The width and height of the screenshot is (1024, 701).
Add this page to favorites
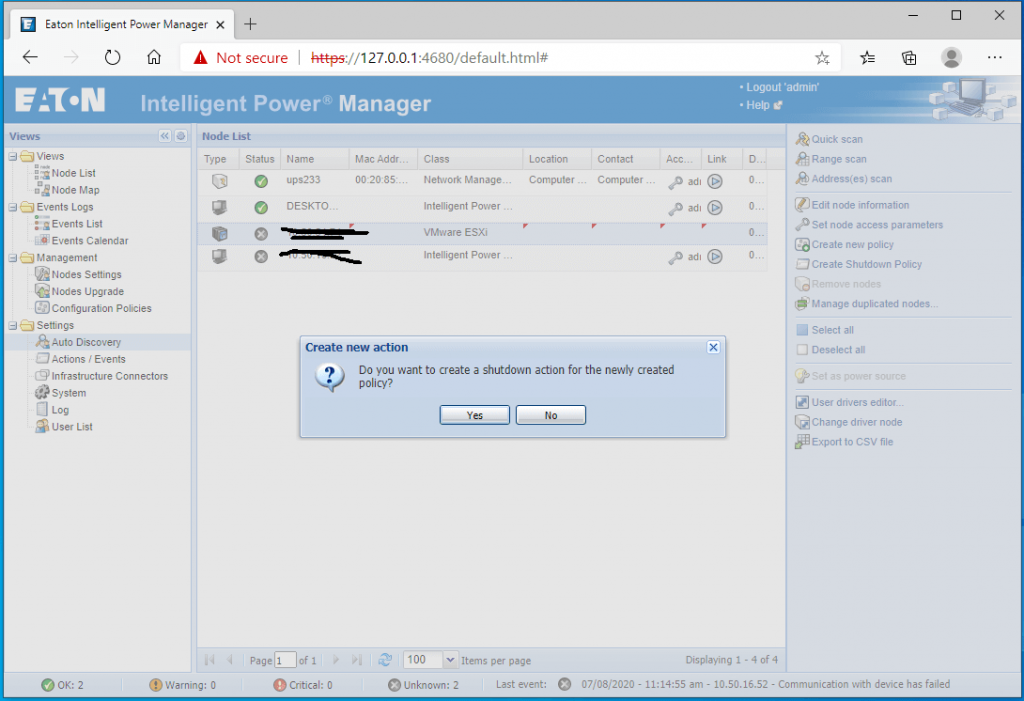coord(822,58)
